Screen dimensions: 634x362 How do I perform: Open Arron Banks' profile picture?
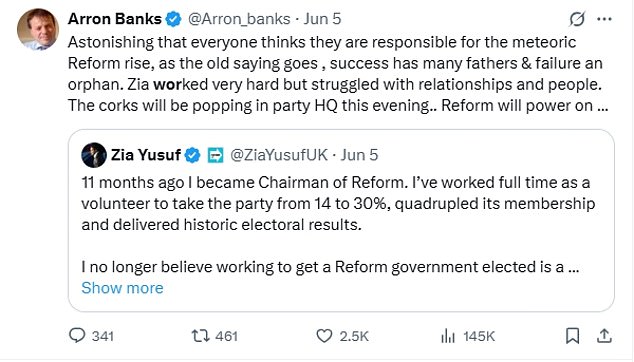38,29
